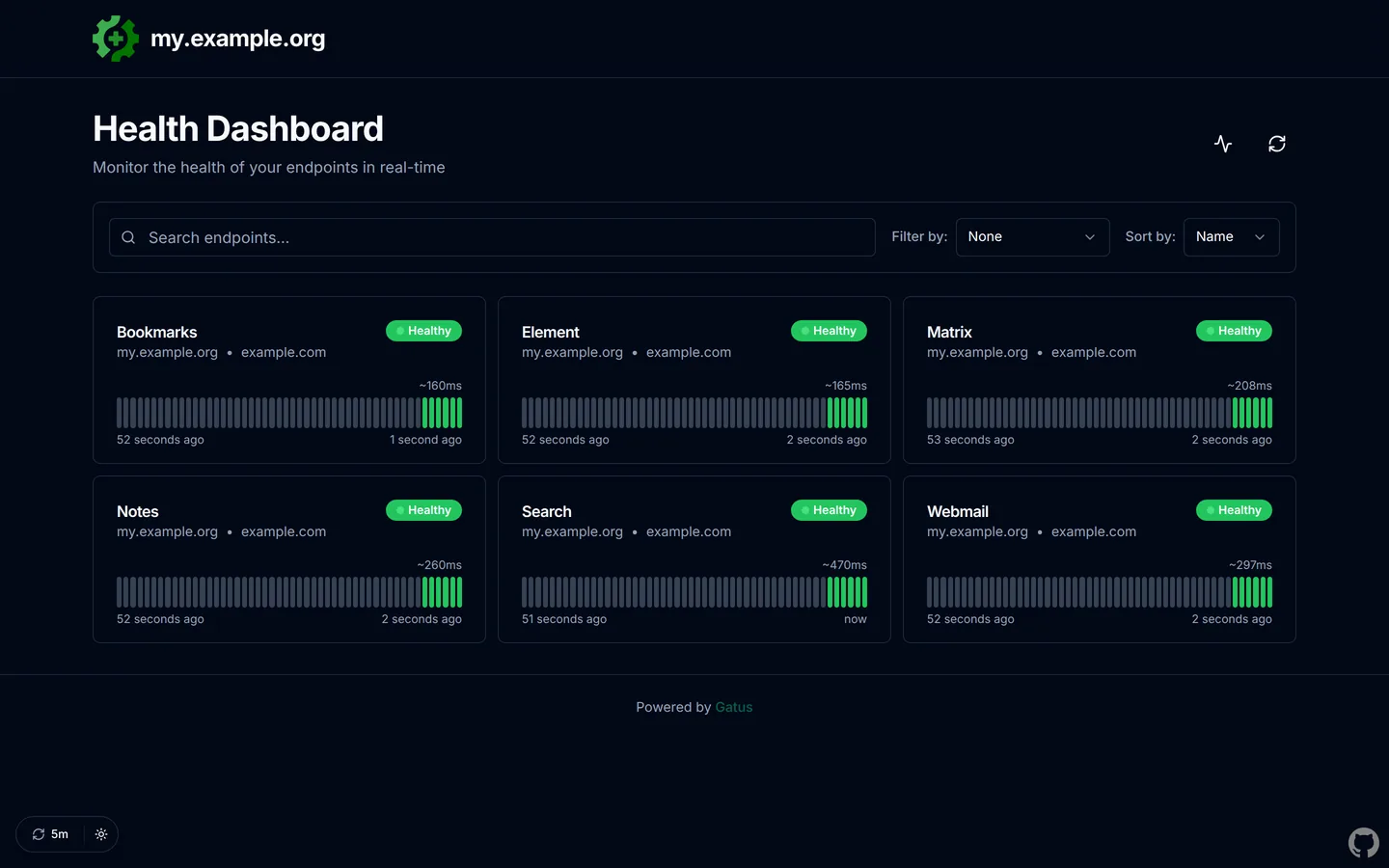Open the Search endpoint card title

pyautogui.click(x=547, y=511)
